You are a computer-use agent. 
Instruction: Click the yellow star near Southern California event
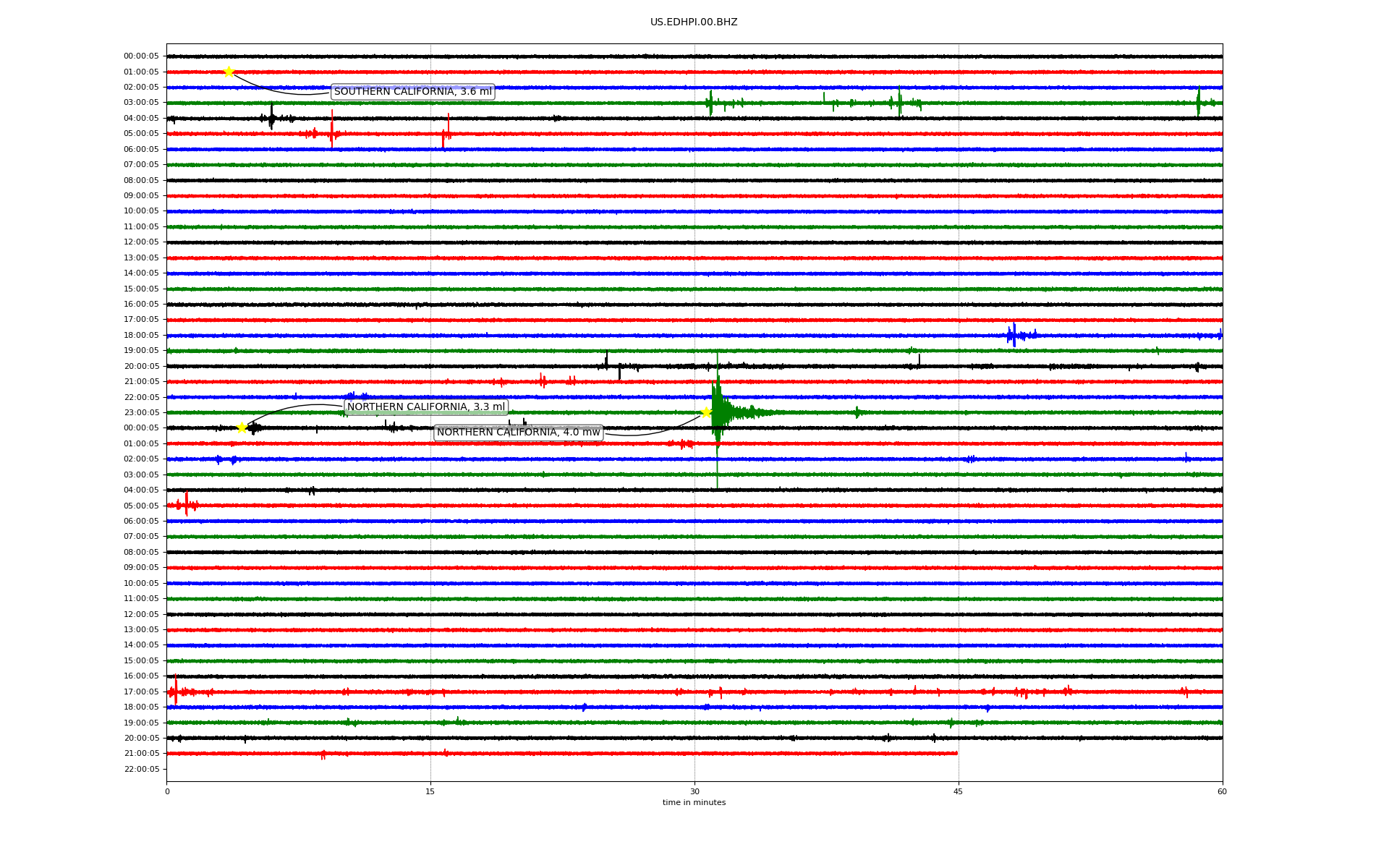(229, 72)
